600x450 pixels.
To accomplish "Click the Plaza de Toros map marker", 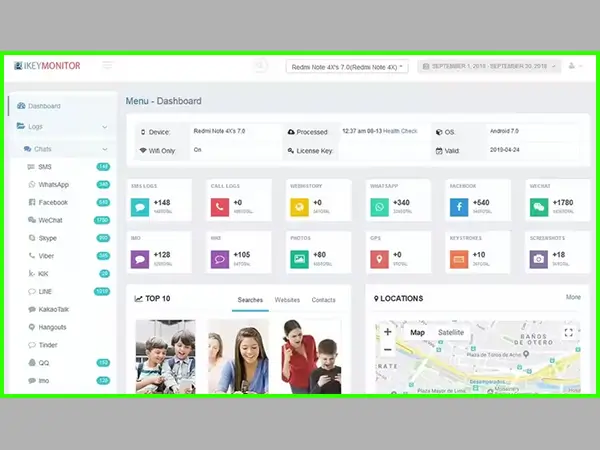I will point(526,354).
